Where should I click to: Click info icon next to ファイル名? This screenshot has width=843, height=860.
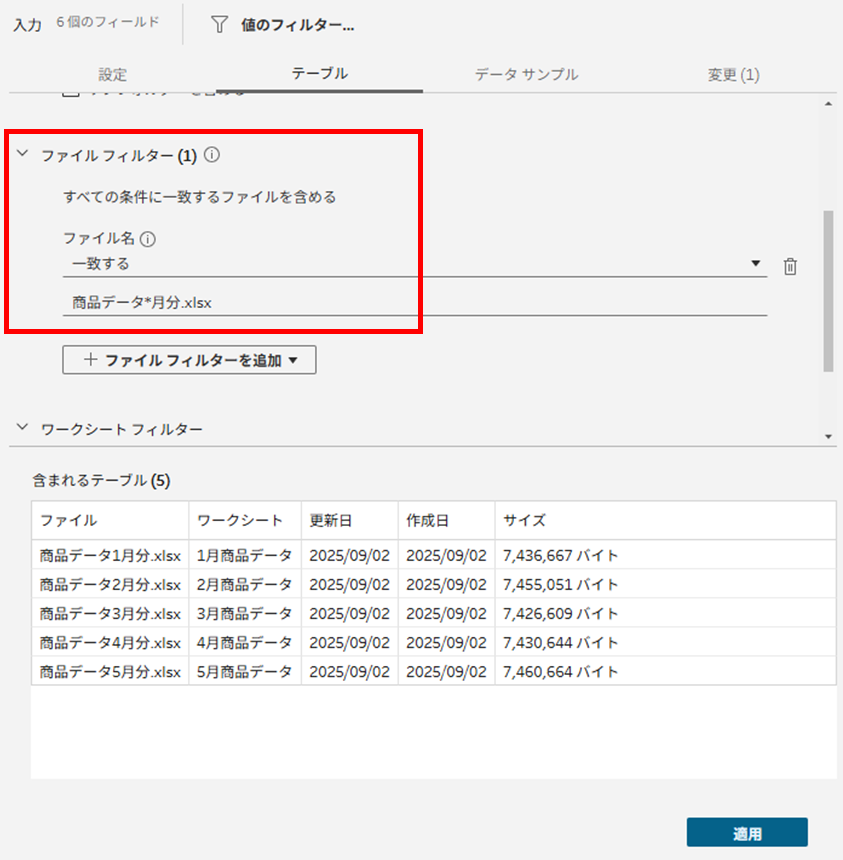(x=148, y=239)
